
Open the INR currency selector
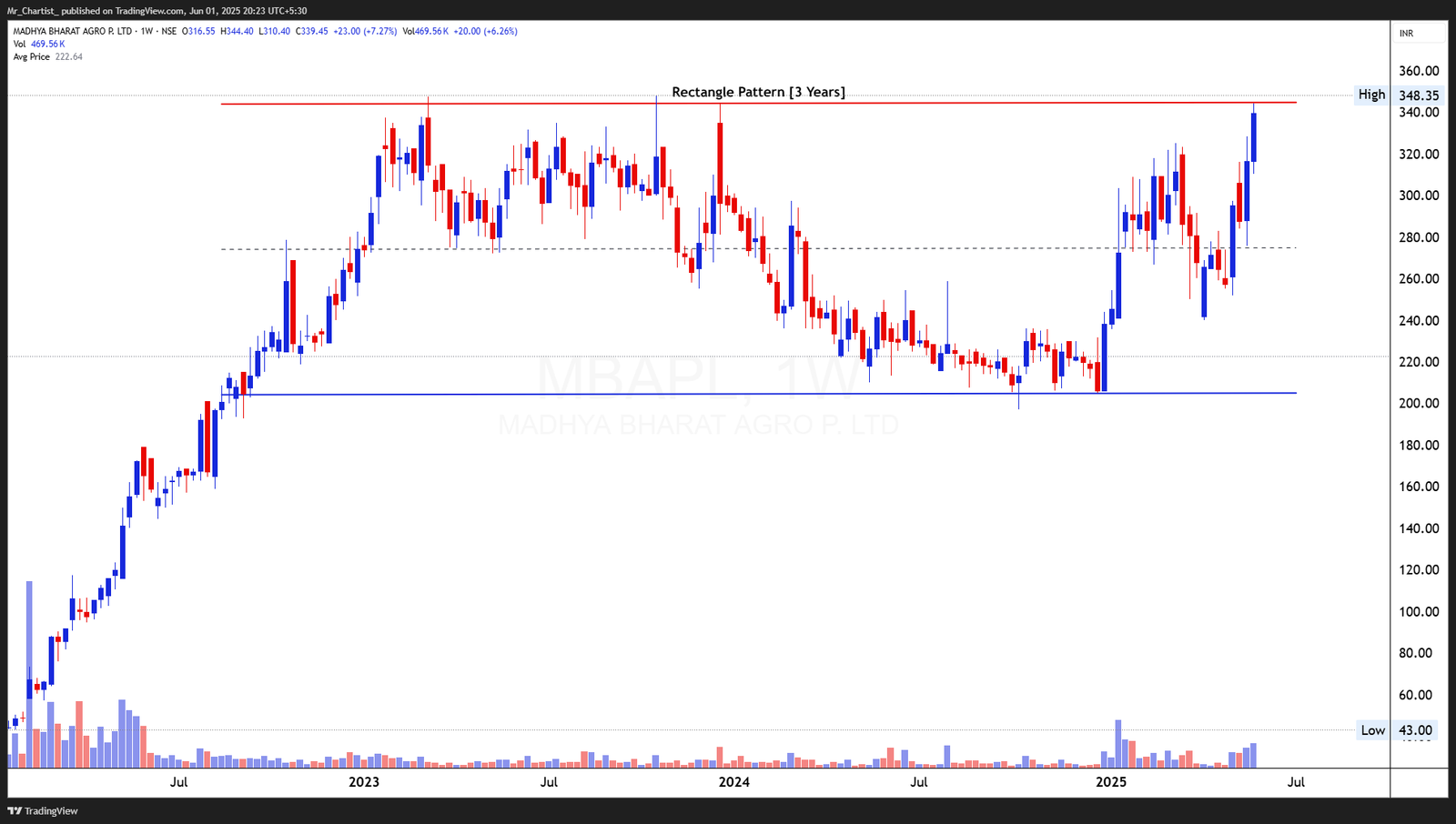1407,34
